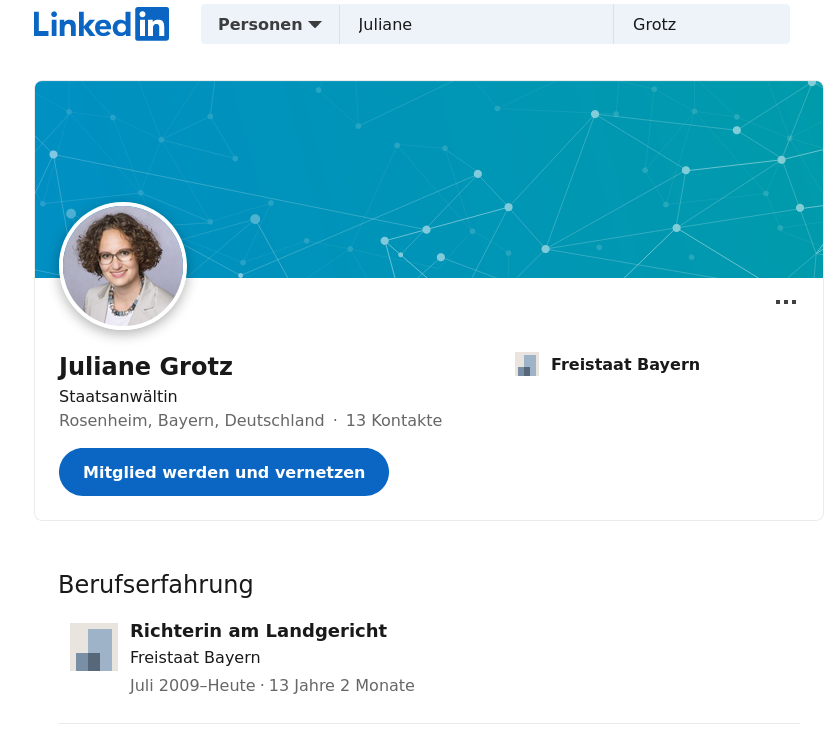Open the Richterin am Landgericht position title

(x=258, y=631)
